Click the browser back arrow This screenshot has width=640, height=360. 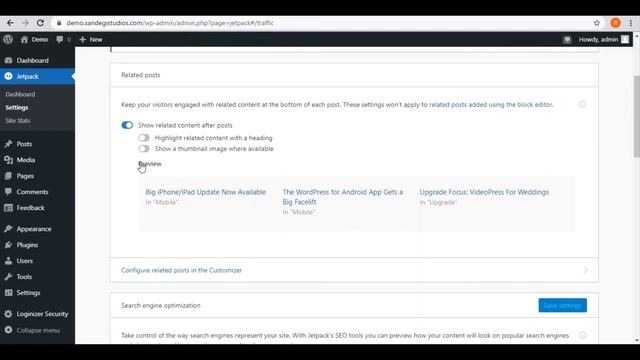10,23
